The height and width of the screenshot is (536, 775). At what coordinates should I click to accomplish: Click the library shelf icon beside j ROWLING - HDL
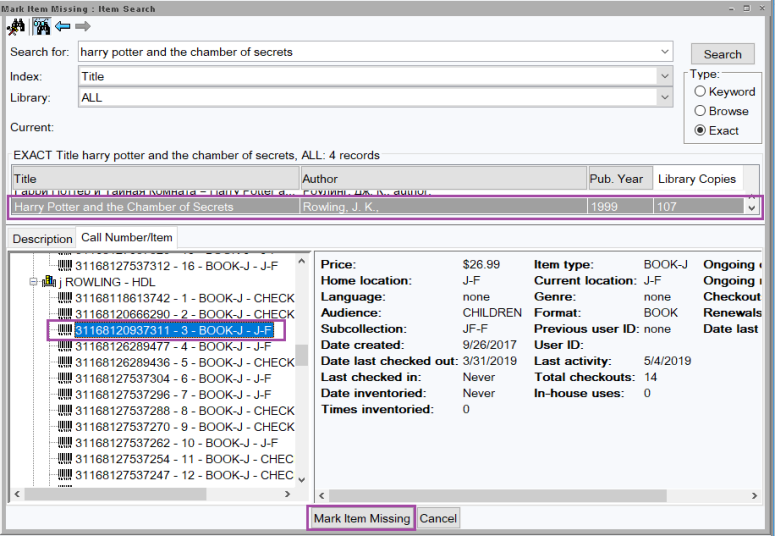[50, 282]
